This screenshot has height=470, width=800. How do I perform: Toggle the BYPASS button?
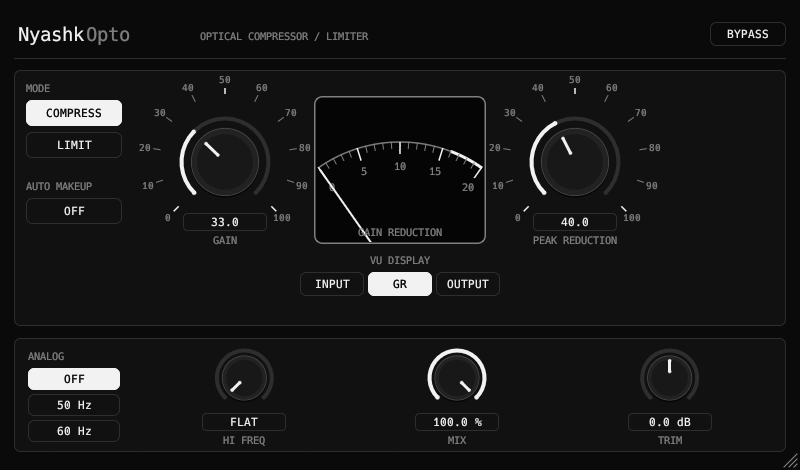click(x=747, y=34)
